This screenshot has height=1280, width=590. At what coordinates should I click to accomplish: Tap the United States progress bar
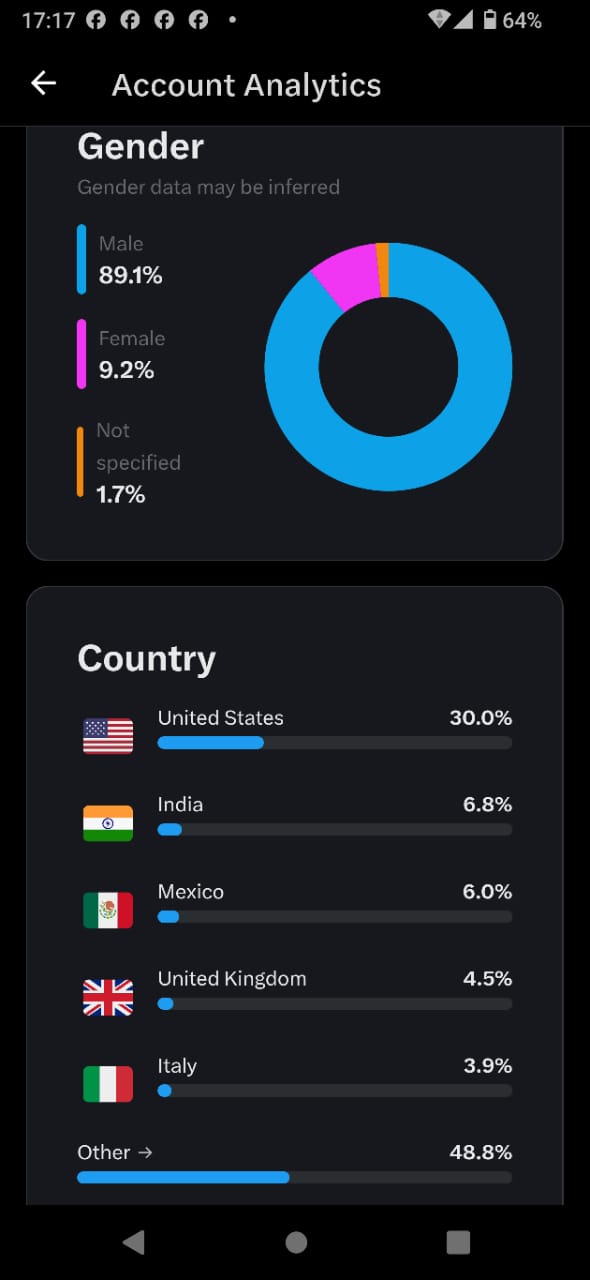click(335, 743)
